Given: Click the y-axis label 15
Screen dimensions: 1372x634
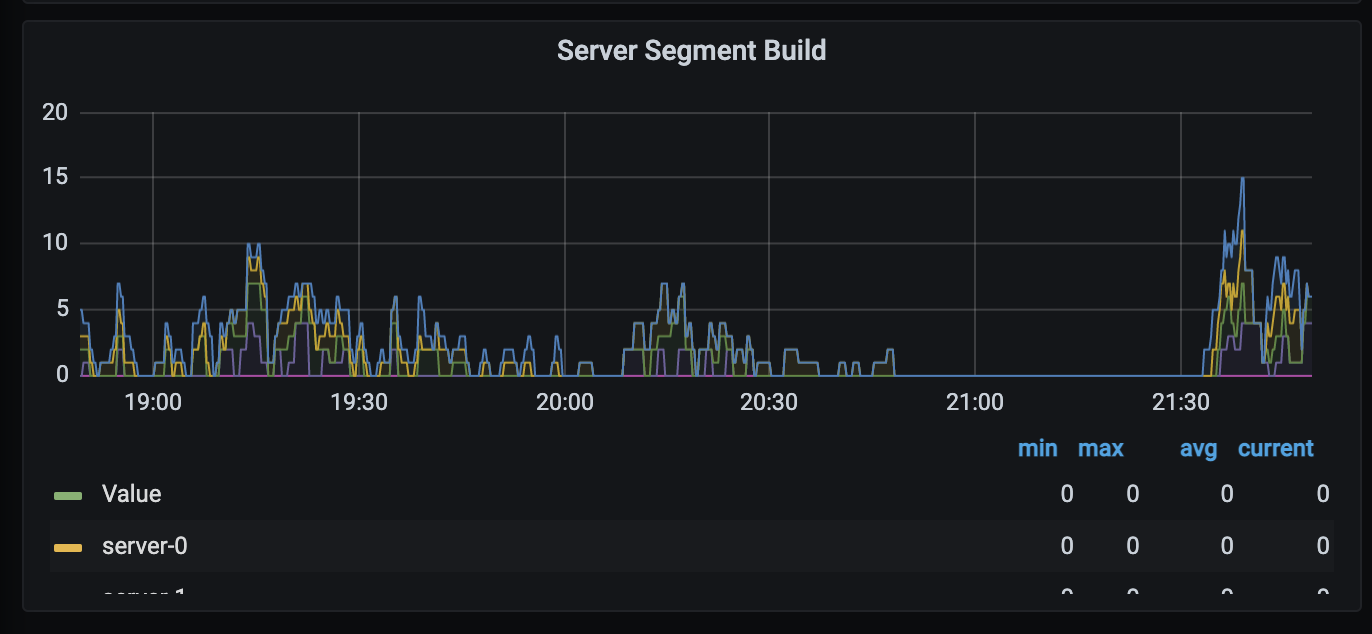Looking at the screenshot, I should coord(55,178).
